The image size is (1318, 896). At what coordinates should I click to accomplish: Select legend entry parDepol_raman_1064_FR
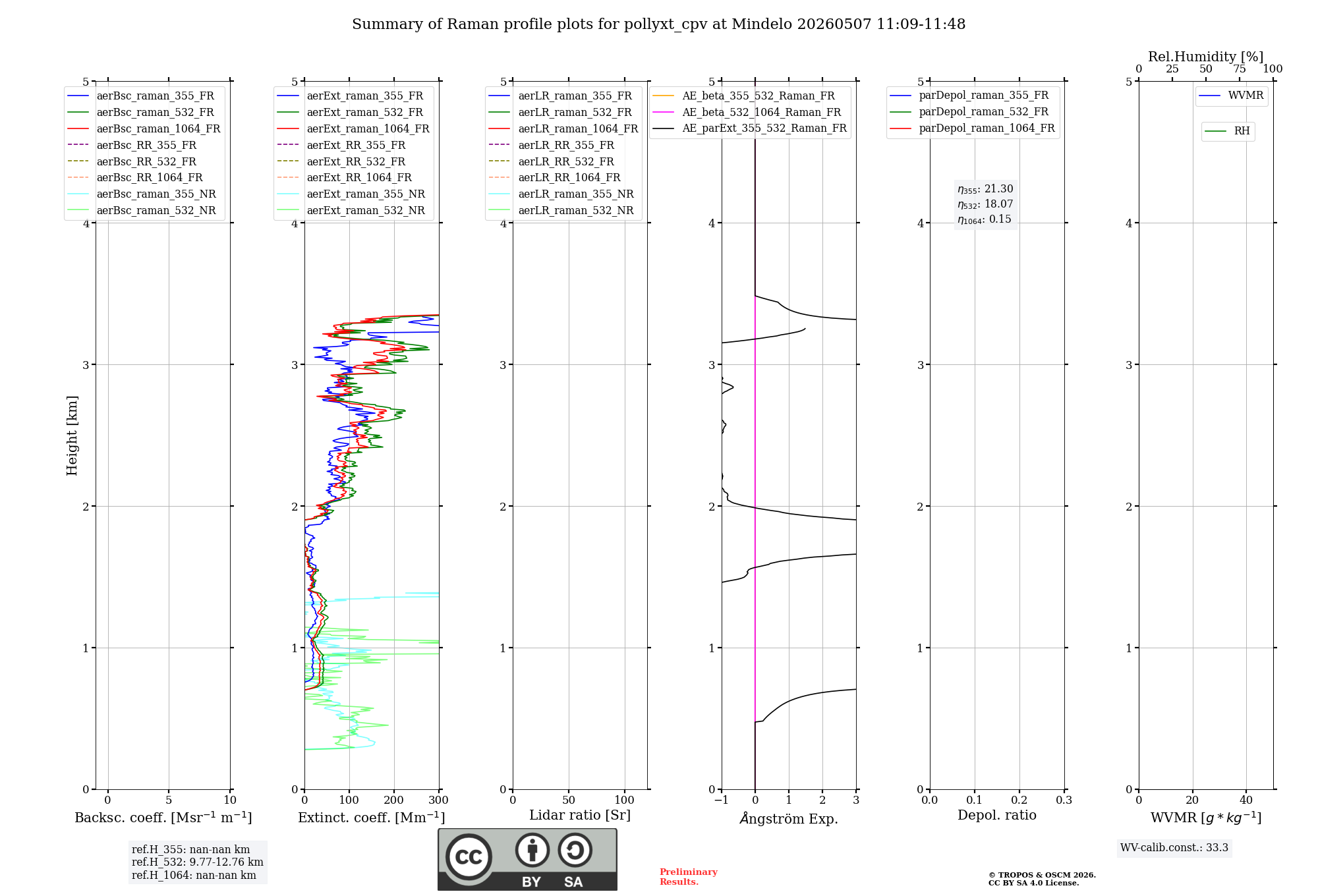(973, 128)
